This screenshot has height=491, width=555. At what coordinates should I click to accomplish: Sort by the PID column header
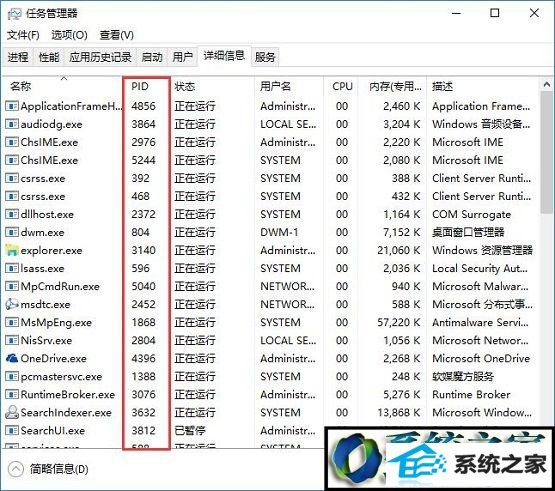click(147, 86)
